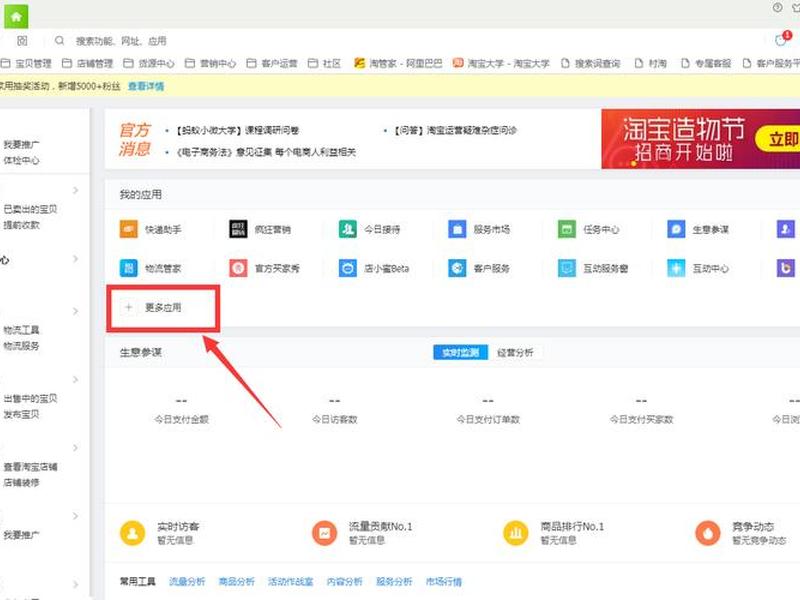
Task: Click the 淘宝造物节 banner image
Action: point(701,139)
